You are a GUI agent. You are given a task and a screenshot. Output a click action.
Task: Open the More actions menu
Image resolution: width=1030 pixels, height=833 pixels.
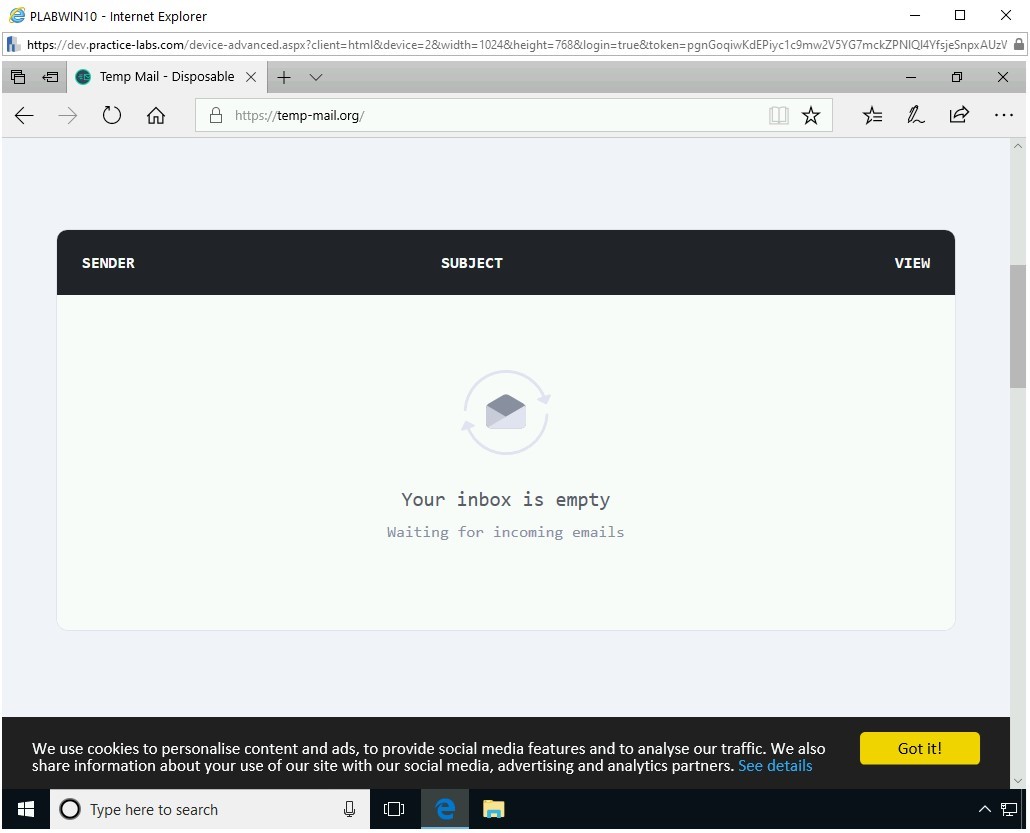[x=1003, y=115]
